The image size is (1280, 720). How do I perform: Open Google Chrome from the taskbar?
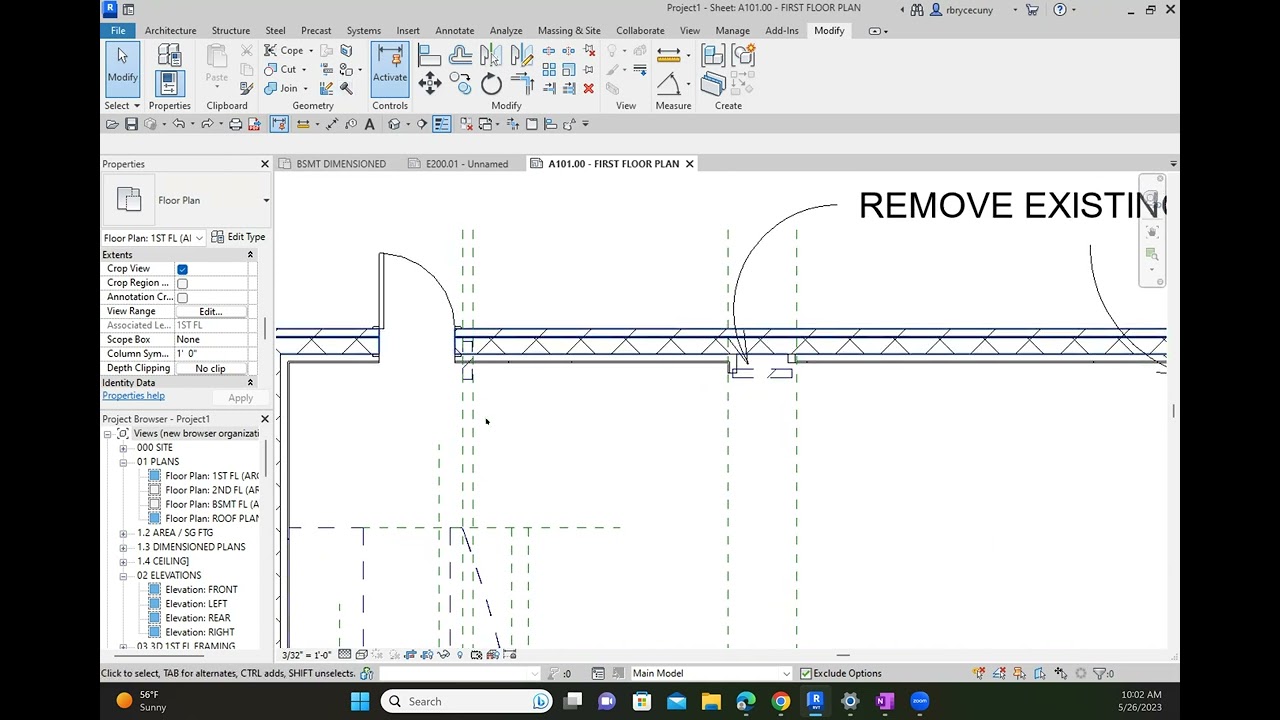(781, 701)
